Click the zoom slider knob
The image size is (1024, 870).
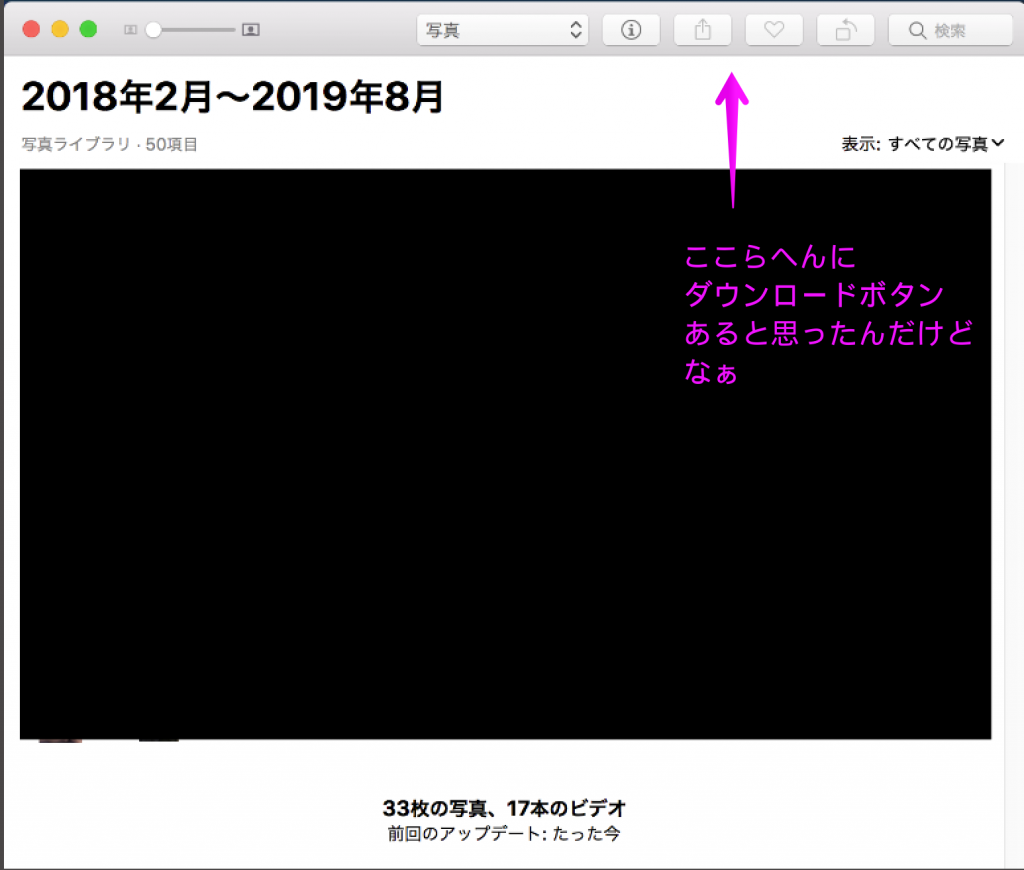(x=153, y=30)
